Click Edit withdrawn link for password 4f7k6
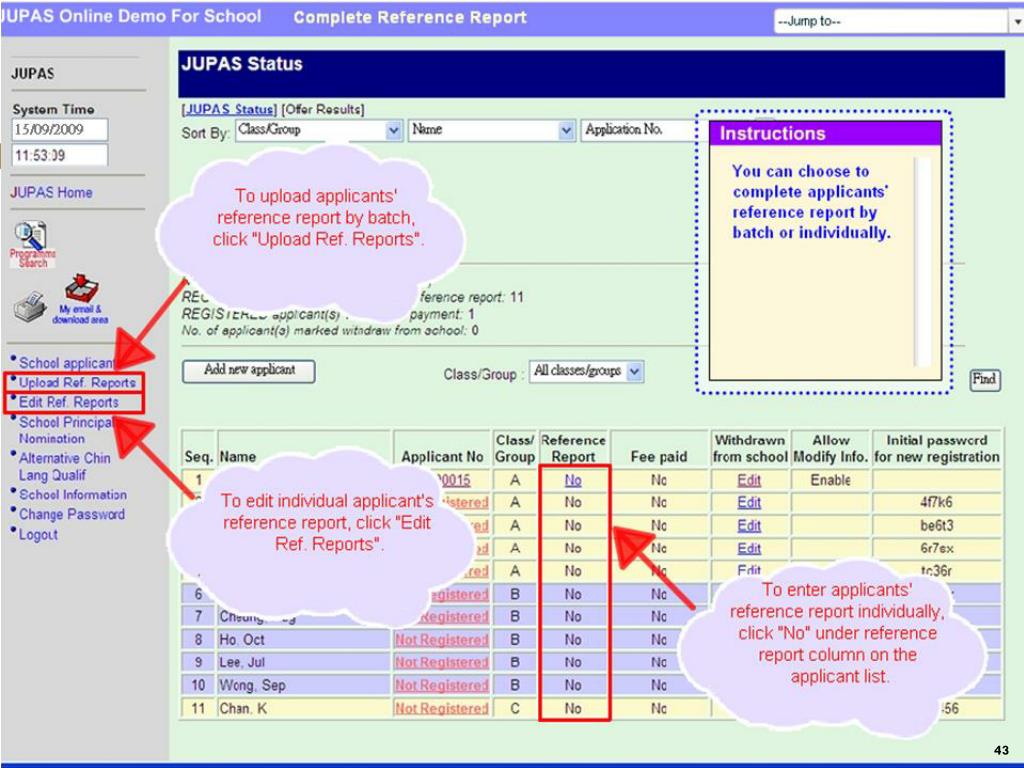 coord(749,502)
